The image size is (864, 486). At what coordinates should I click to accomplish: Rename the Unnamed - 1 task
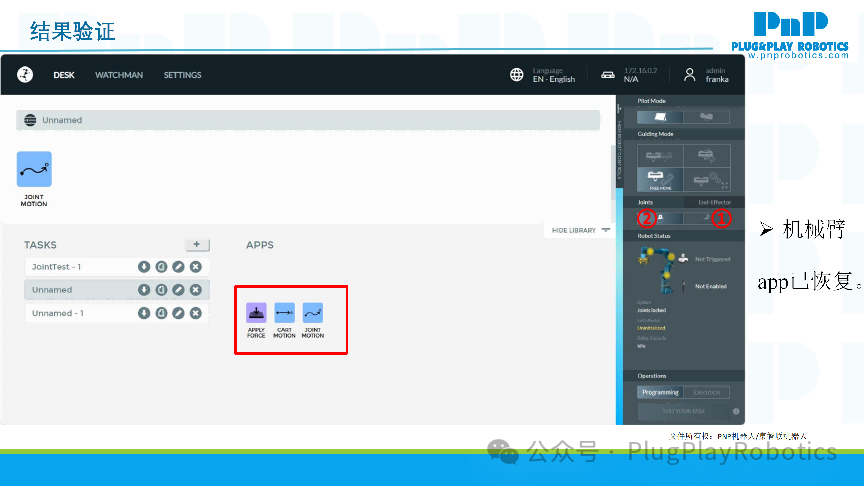tap(178, 313)
